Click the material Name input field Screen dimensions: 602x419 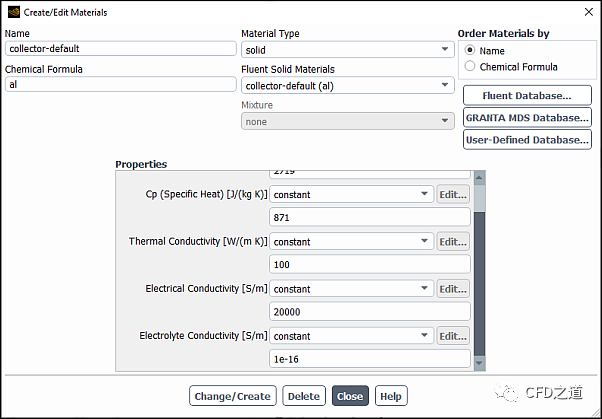point(119,49)
